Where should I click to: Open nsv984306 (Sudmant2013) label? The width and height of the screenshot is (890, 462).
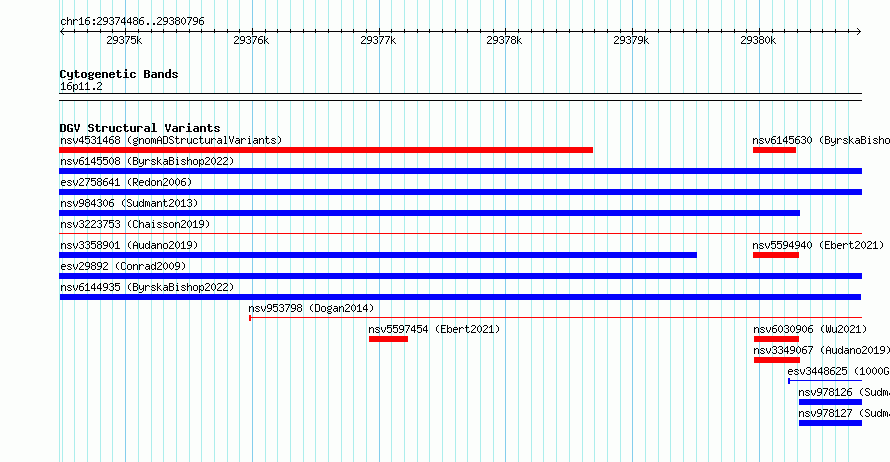click(x=129, y=203)
